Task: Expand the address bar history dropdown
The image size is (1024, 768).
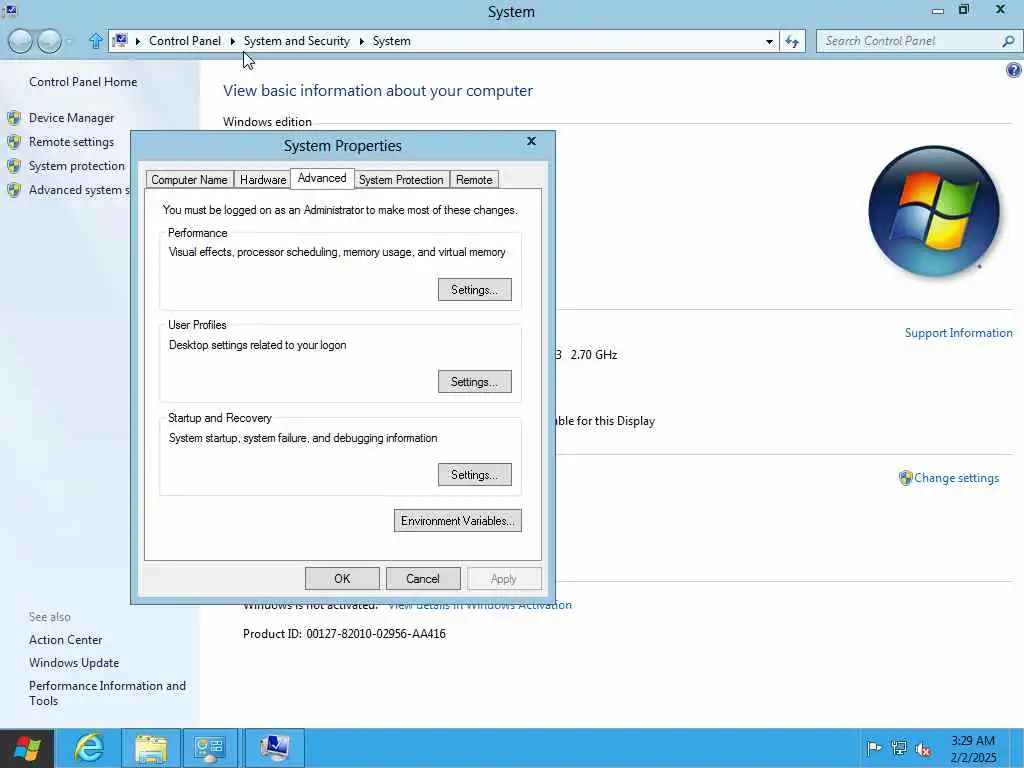Action: click(x=769, y=41)
